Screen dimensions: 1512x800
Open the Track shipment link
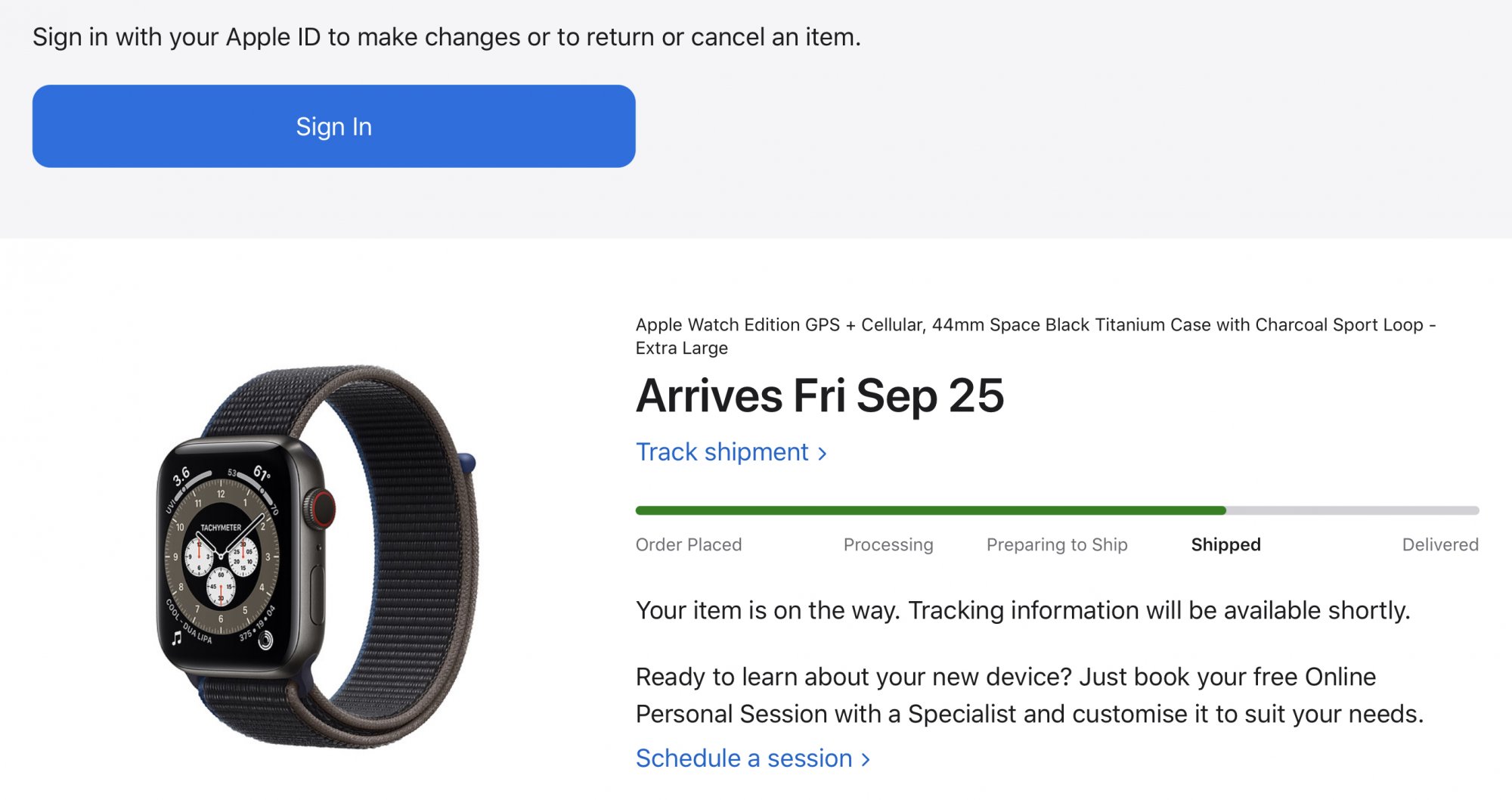[x=722, y=452]
